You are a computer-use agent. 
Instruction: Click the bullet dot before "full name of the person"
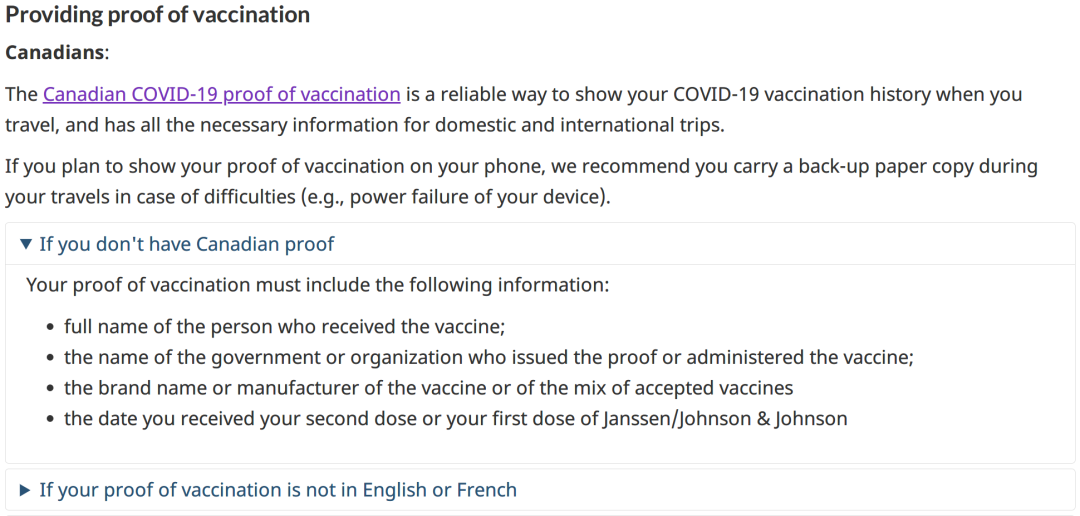[x=50, y=327]
